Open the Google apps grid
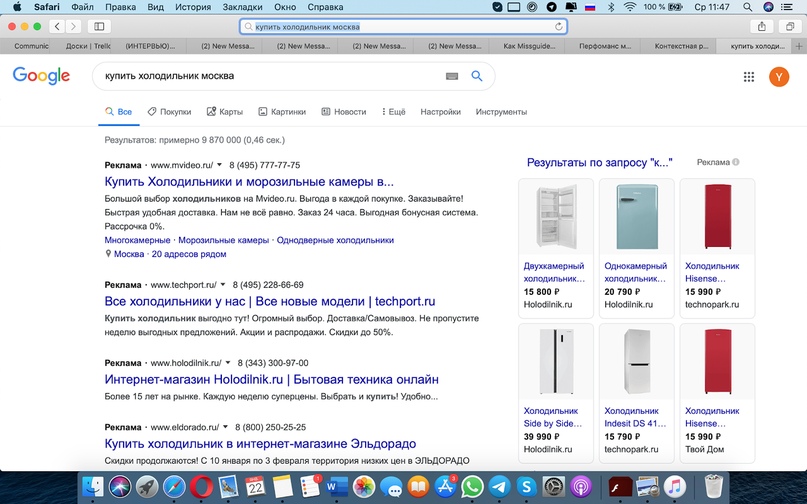This screenshot has height=504, width=807. [749, 77]
